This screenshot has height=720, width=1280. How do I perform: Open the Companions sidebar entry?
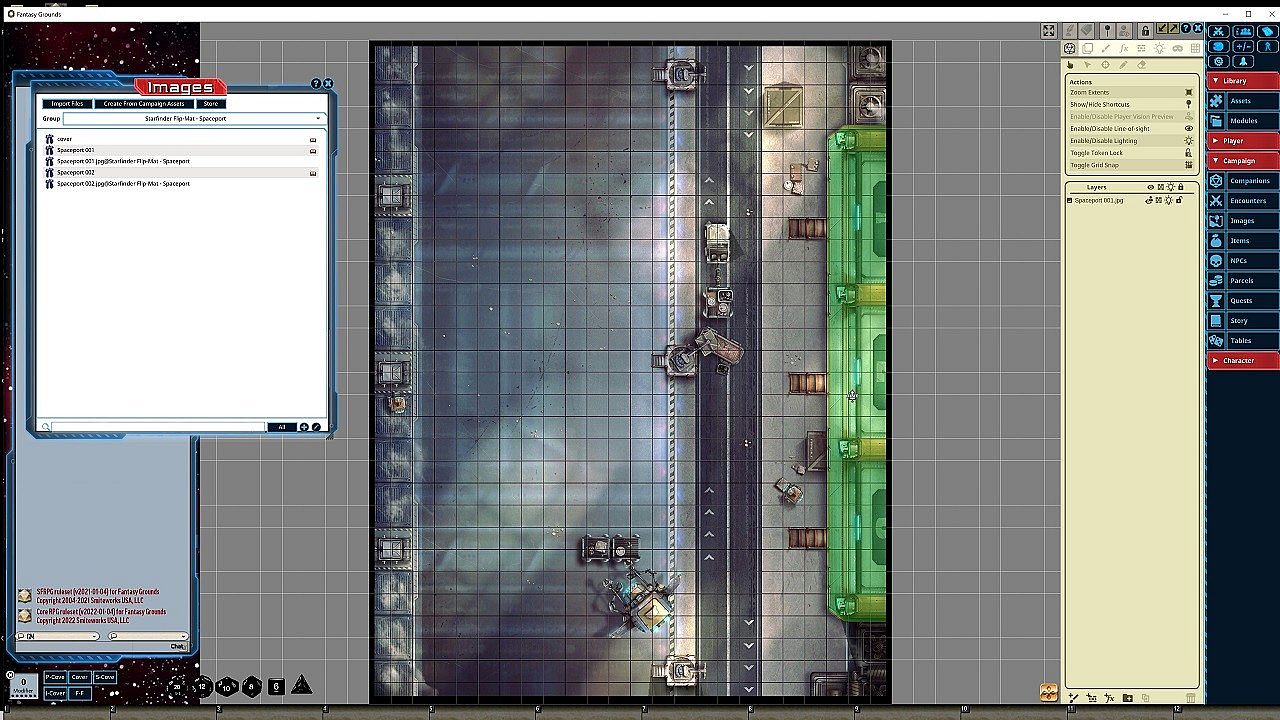point(1243,181)
